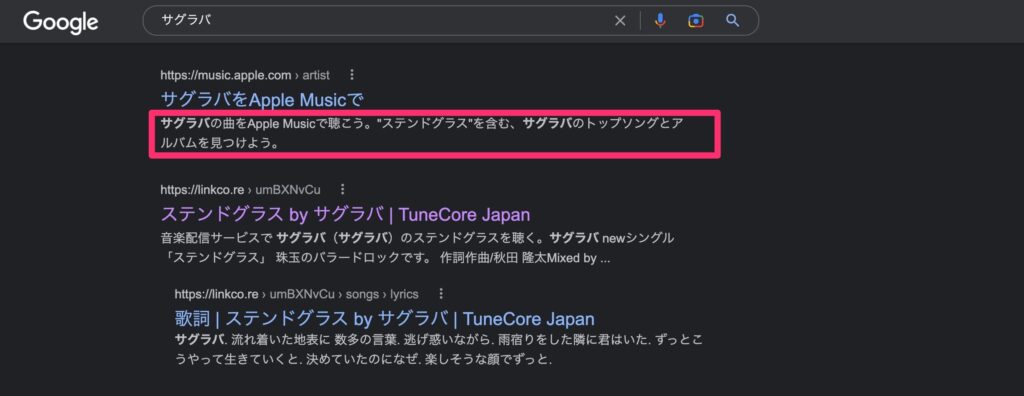Click the linkco.re songs › lyrics URL
The image size is (1024, 396).
point(296,293)
